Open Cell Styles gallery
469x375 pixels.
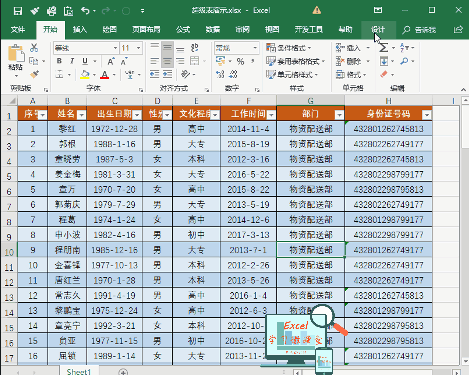pyautogui.click(x=292, y=74)
